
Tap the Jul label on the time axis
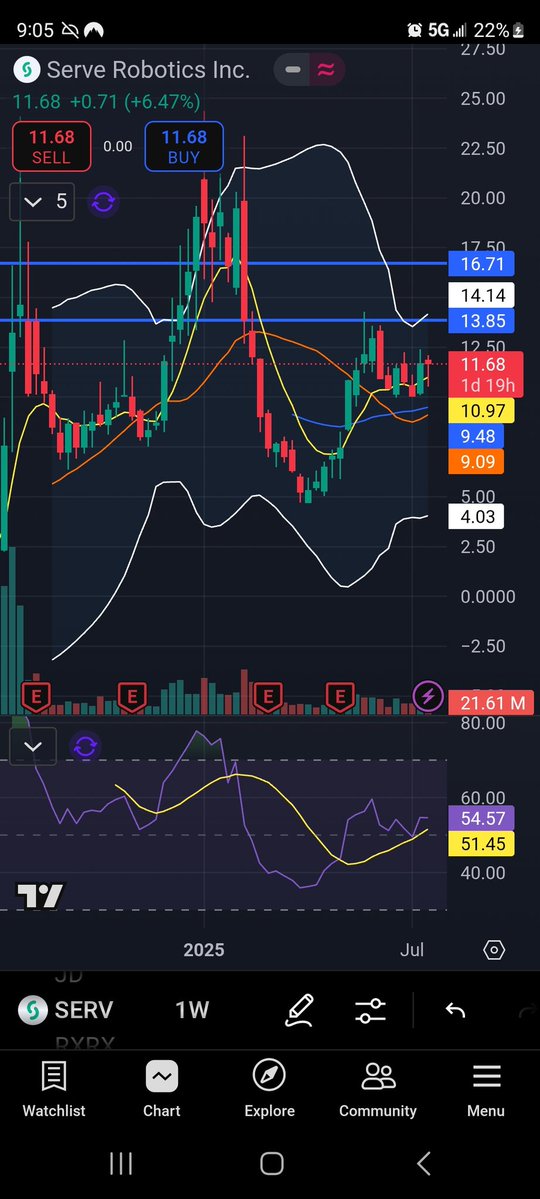[x=412, y=950]
